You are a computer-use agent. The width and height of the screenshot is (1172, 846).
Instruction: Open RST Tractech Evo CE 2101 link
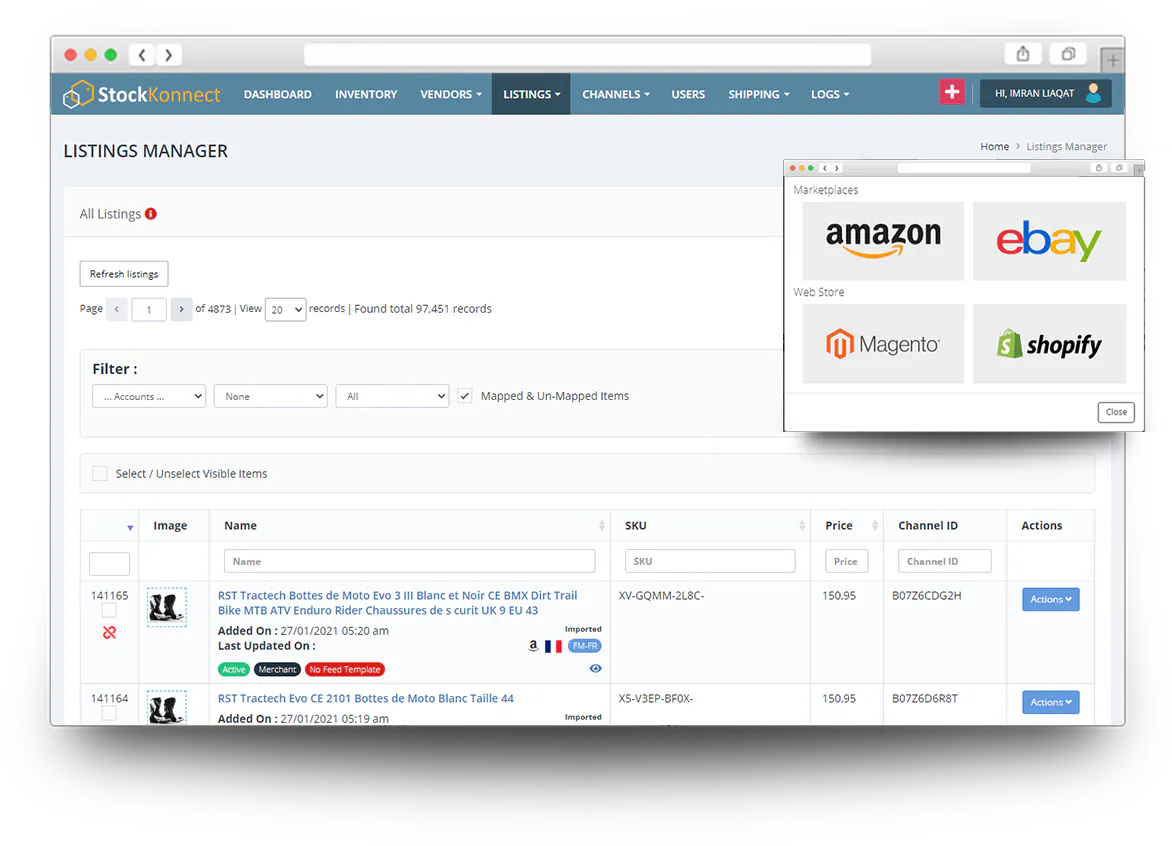coord(366,698)
